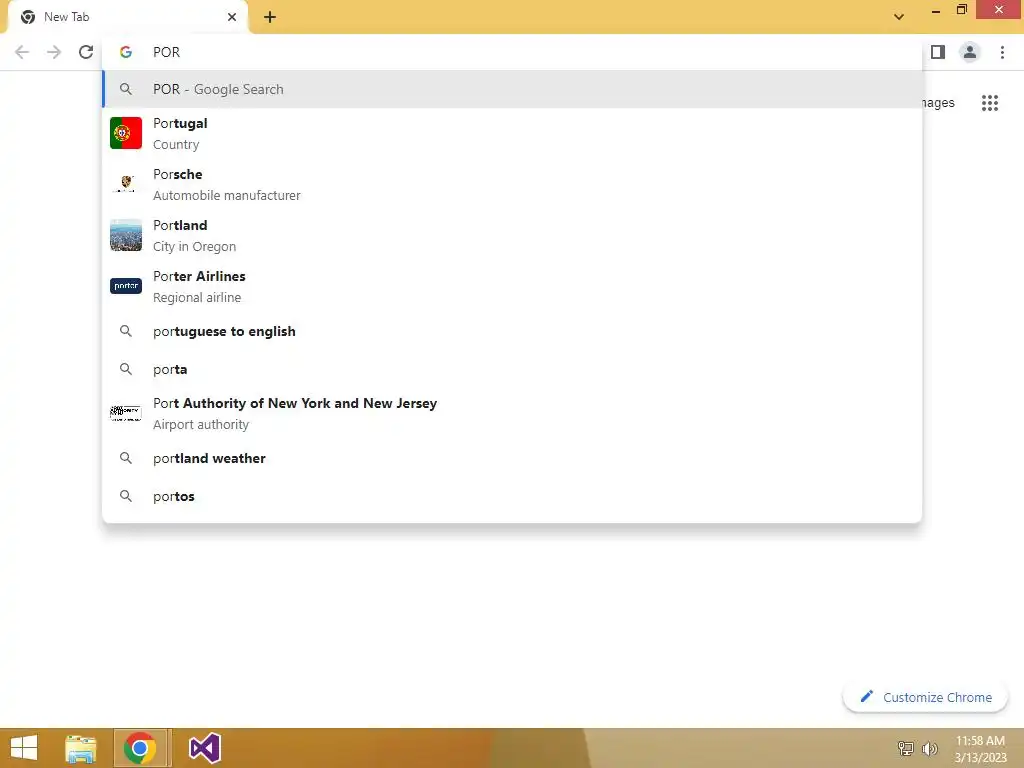Click the volume speaker tray icon
The height and width of the screenshot is (768, 1024).
tap(929, 748)
